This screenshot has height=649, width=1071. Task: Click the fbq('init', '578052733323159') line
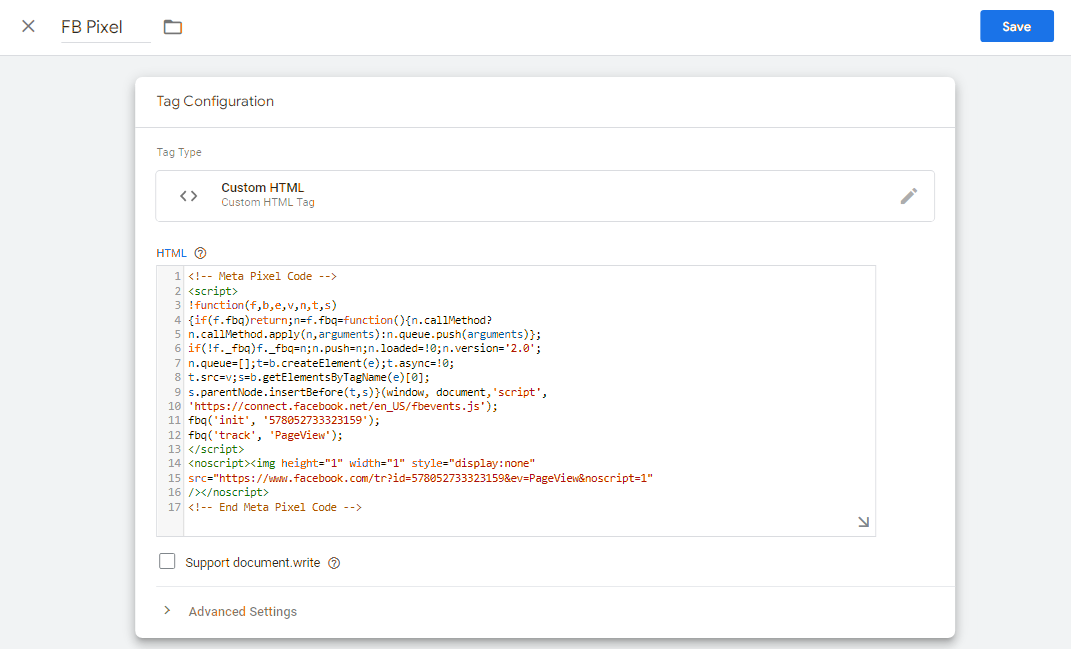coord(284,421)
